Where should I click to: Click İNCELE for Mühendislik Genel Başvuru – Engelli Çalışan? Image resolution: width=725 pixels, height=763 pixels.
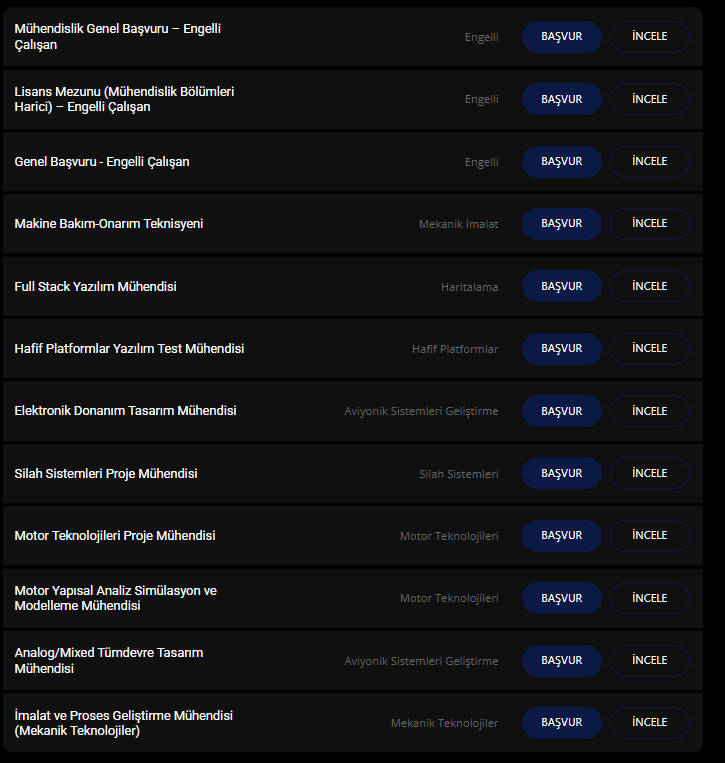[649, 37]
